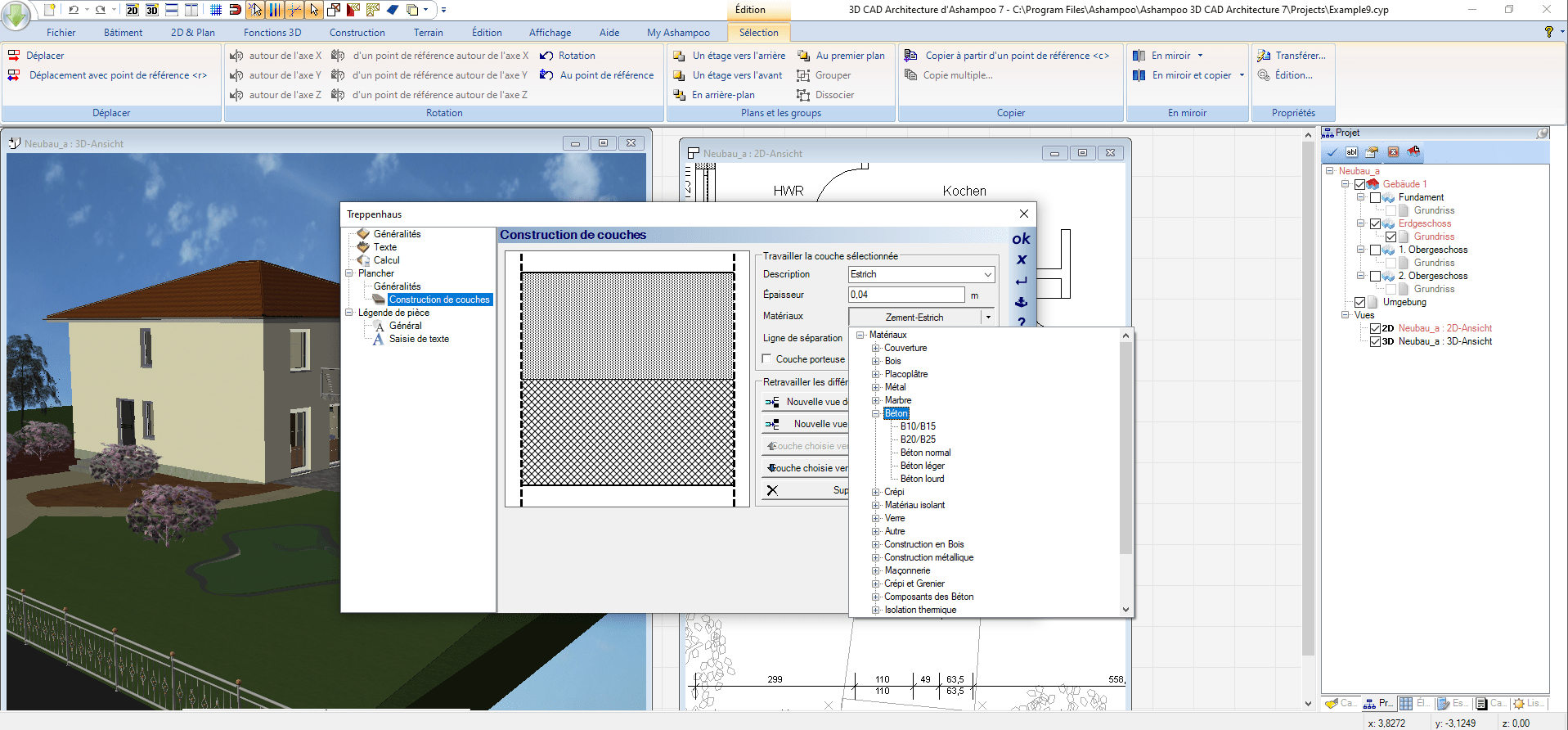This screenshot has height=730, width=1568.
Task: Collapse the Plancher tree node in dialog
Action: click(349, 273)
